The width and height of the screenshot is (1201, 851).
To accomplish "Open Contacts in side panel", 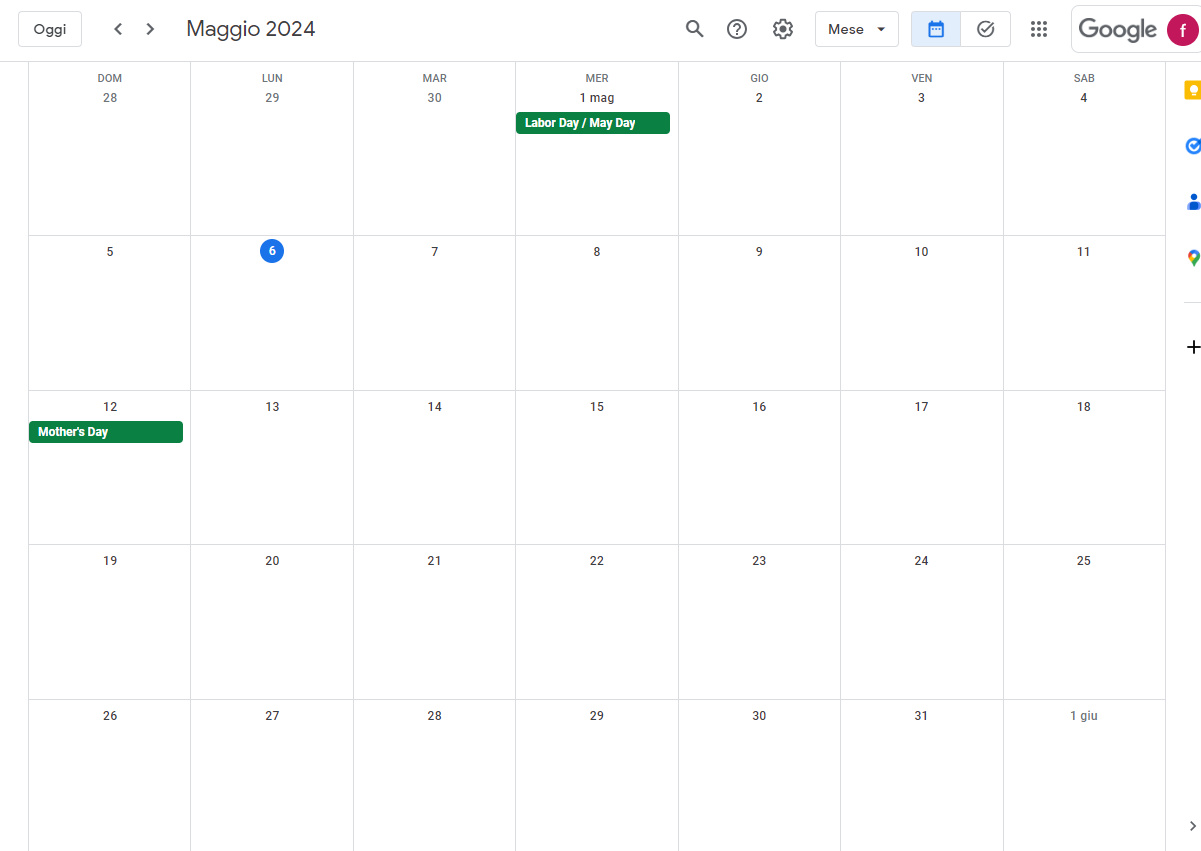I will 1192,201.
